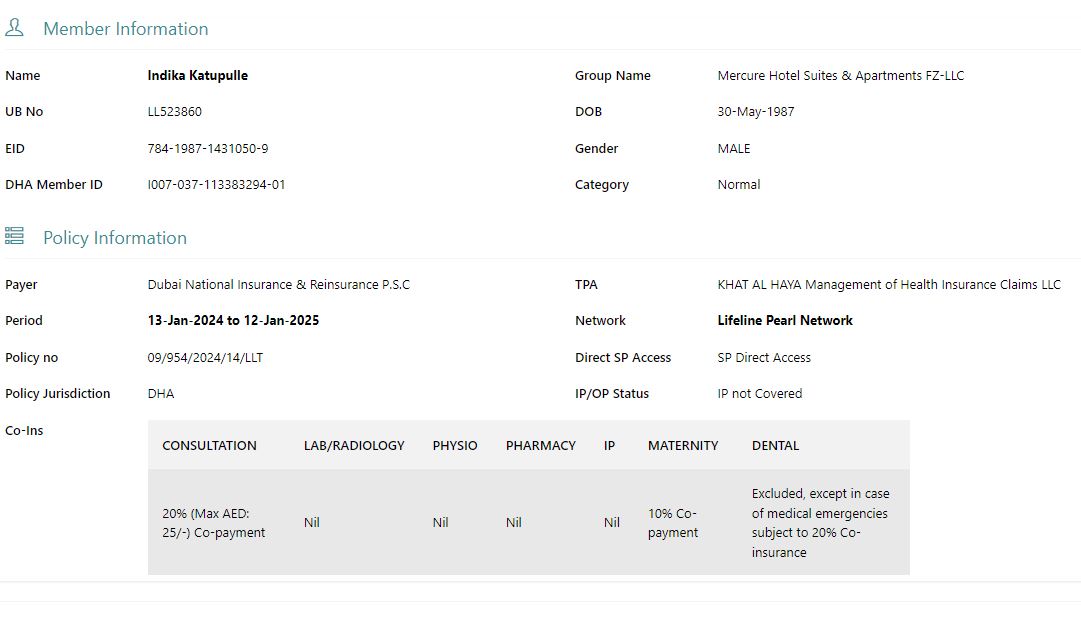This screenshot has width=1081, height=626.
Task: Select the date of birth 30-May-1987
Action: tap(755, 112)
